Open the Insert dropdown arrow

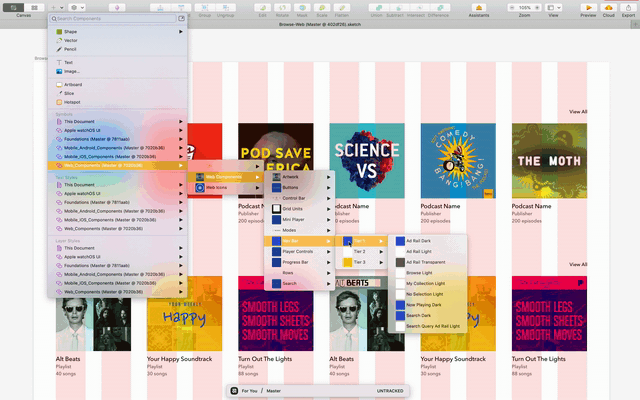pos(62,7)
